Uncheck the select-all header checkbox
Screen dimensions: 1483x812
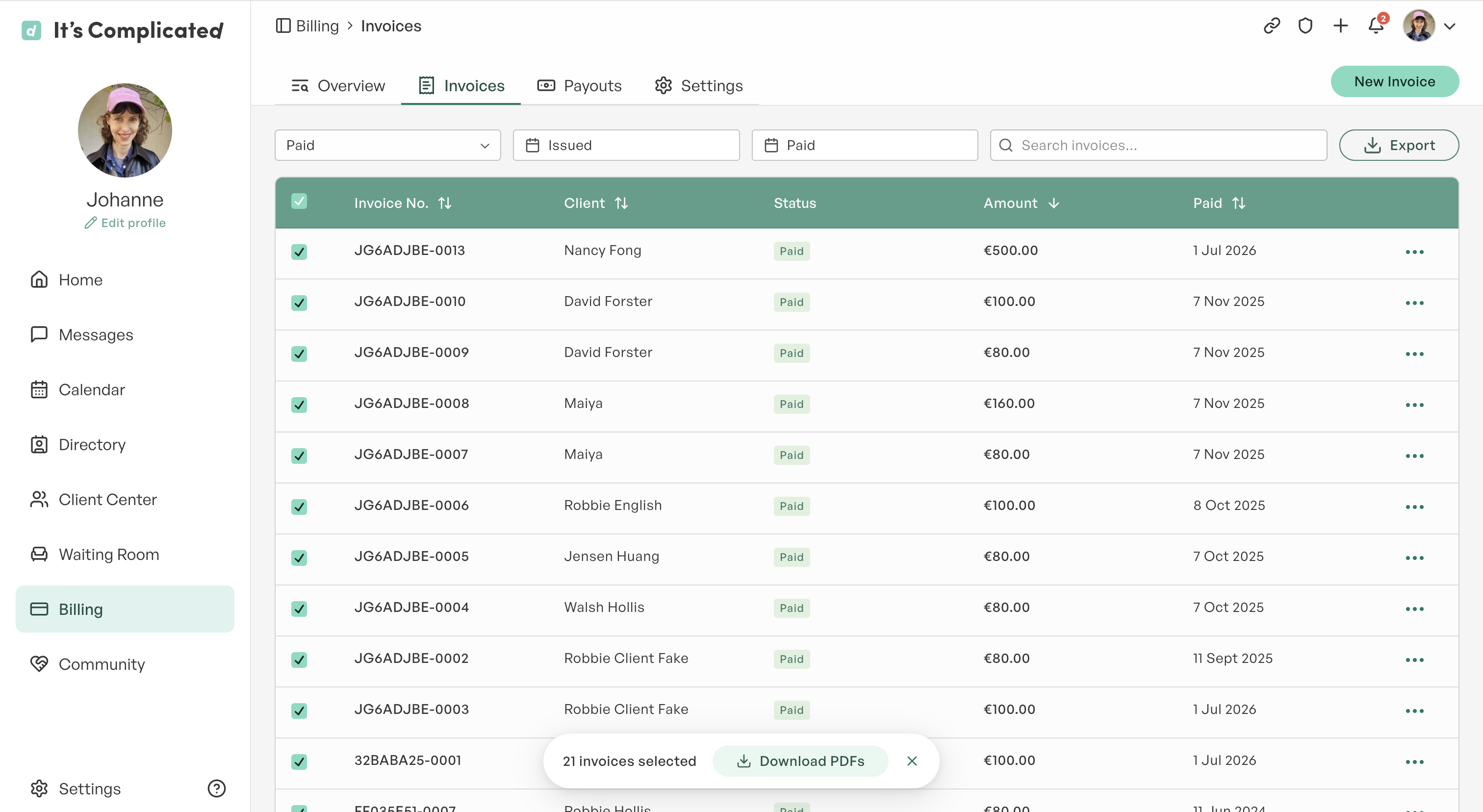click(299, 202)
